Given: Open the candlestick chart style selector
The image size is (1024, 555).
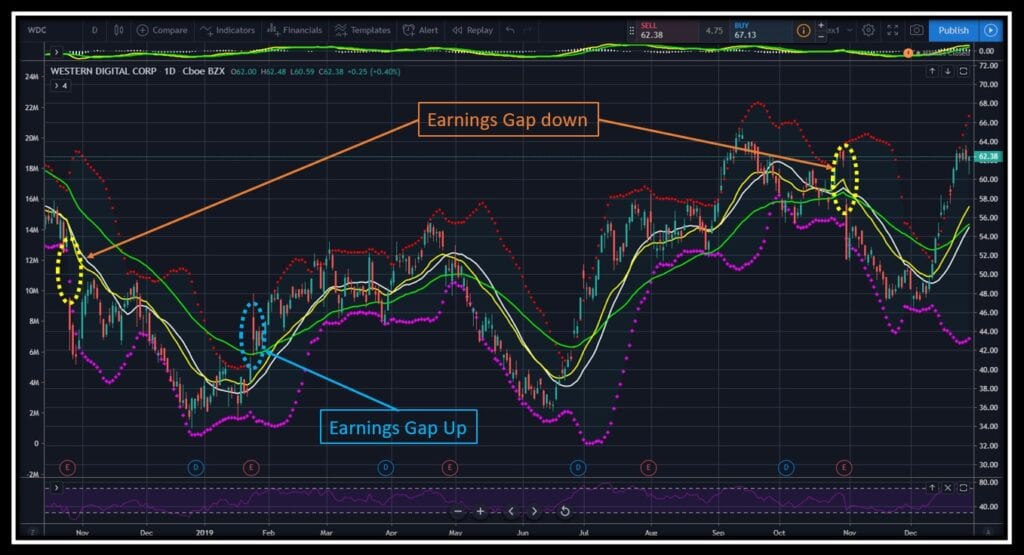Looking at the screenshot, I should 119,30.
